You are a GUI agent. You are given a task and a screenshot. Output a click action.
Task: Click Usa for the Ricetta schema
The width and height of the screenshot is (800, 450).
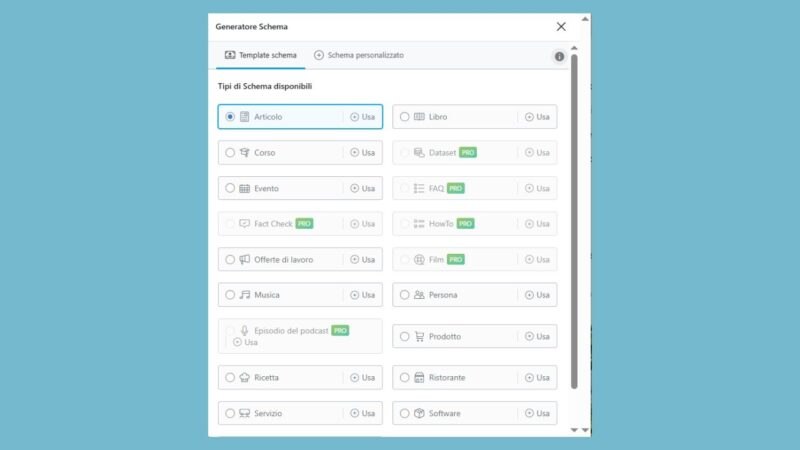(363, 378)
